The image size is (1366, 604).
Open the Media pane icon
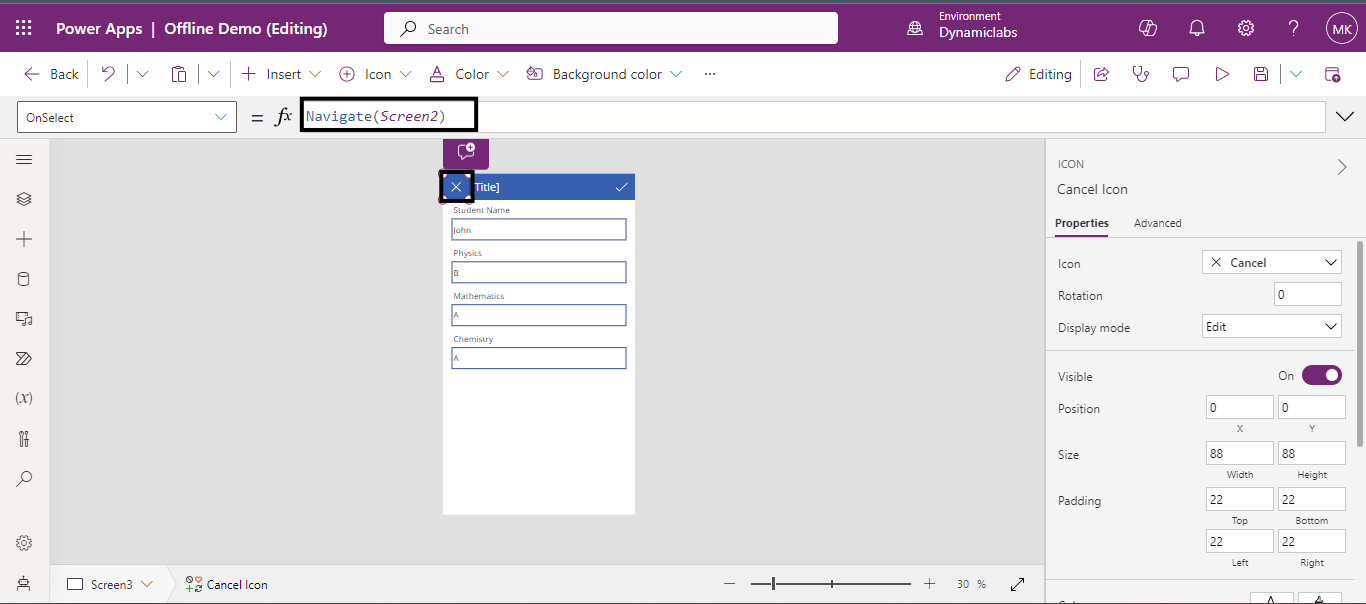click(24, 319)
